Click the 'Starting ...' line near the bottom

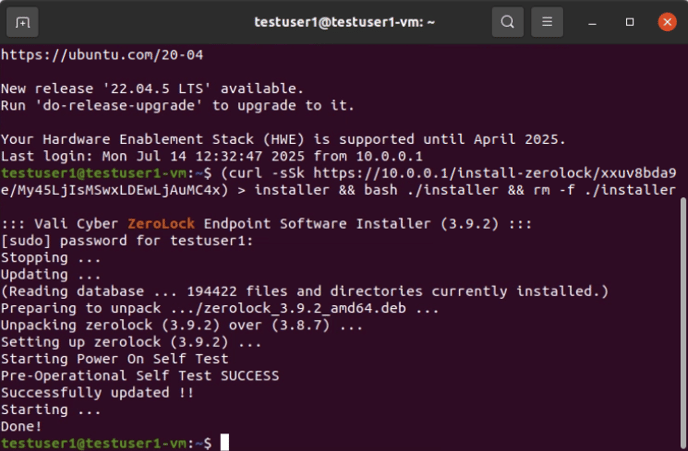(51, 410)
